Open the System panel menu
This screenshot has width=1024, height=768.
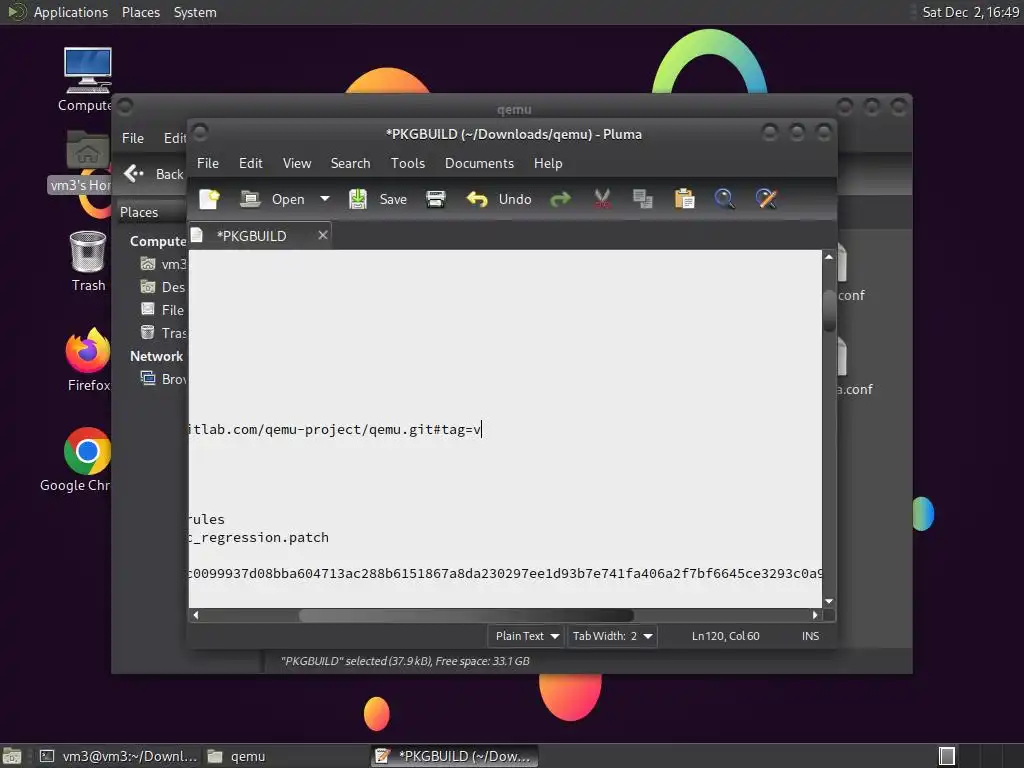click(195, 12)
